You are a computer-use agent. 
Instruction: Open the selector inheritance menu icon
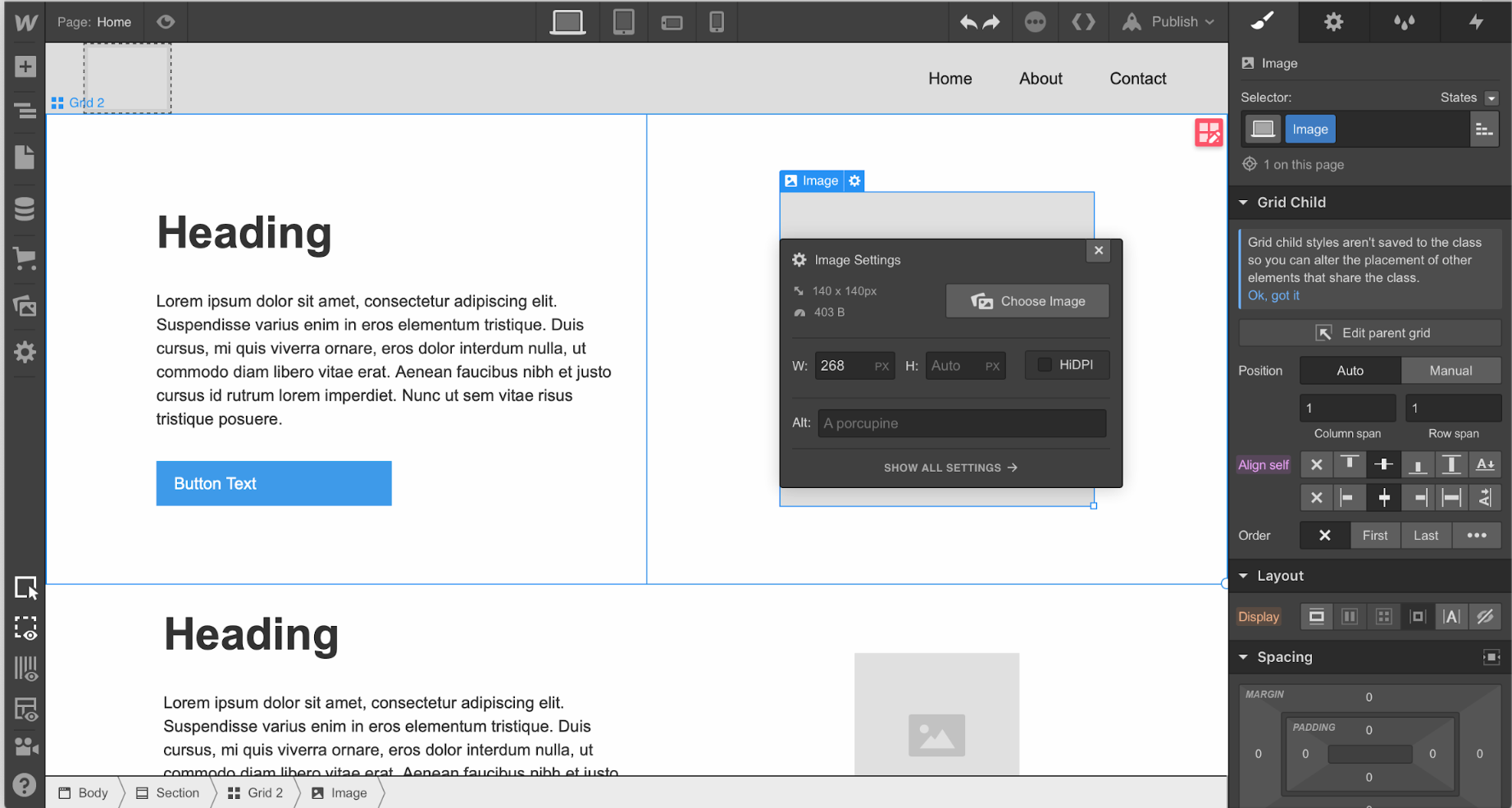point(1484,130)
